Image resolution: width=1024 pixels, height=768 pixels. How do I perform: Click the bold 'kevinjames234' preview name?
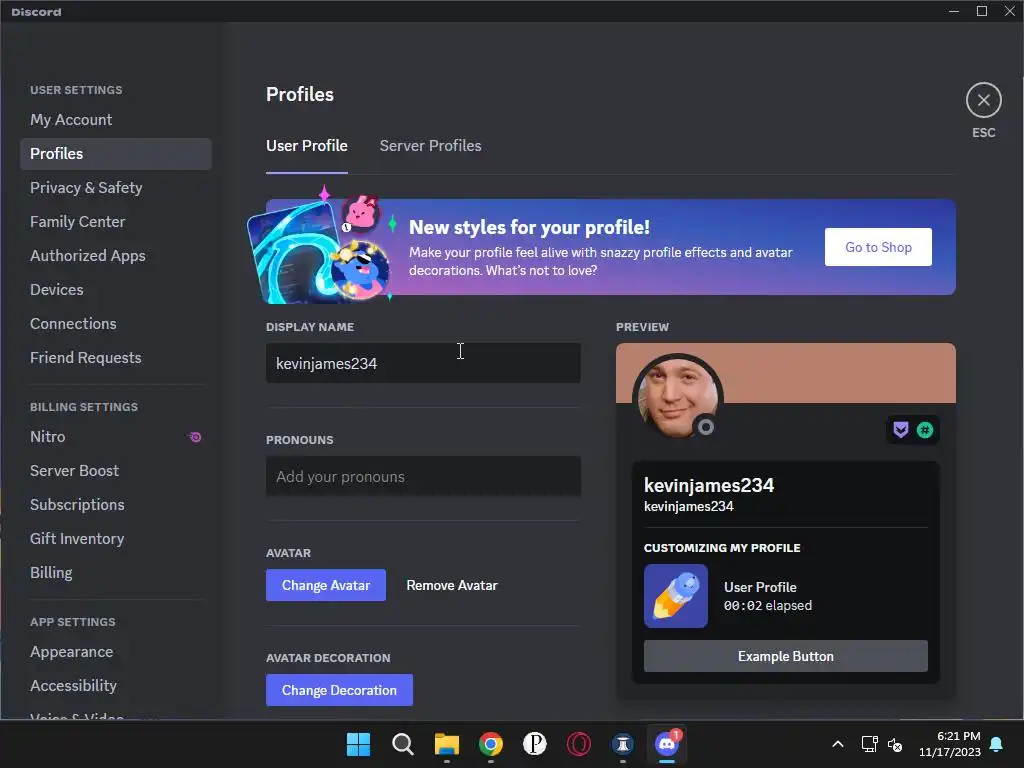point(709,485)
